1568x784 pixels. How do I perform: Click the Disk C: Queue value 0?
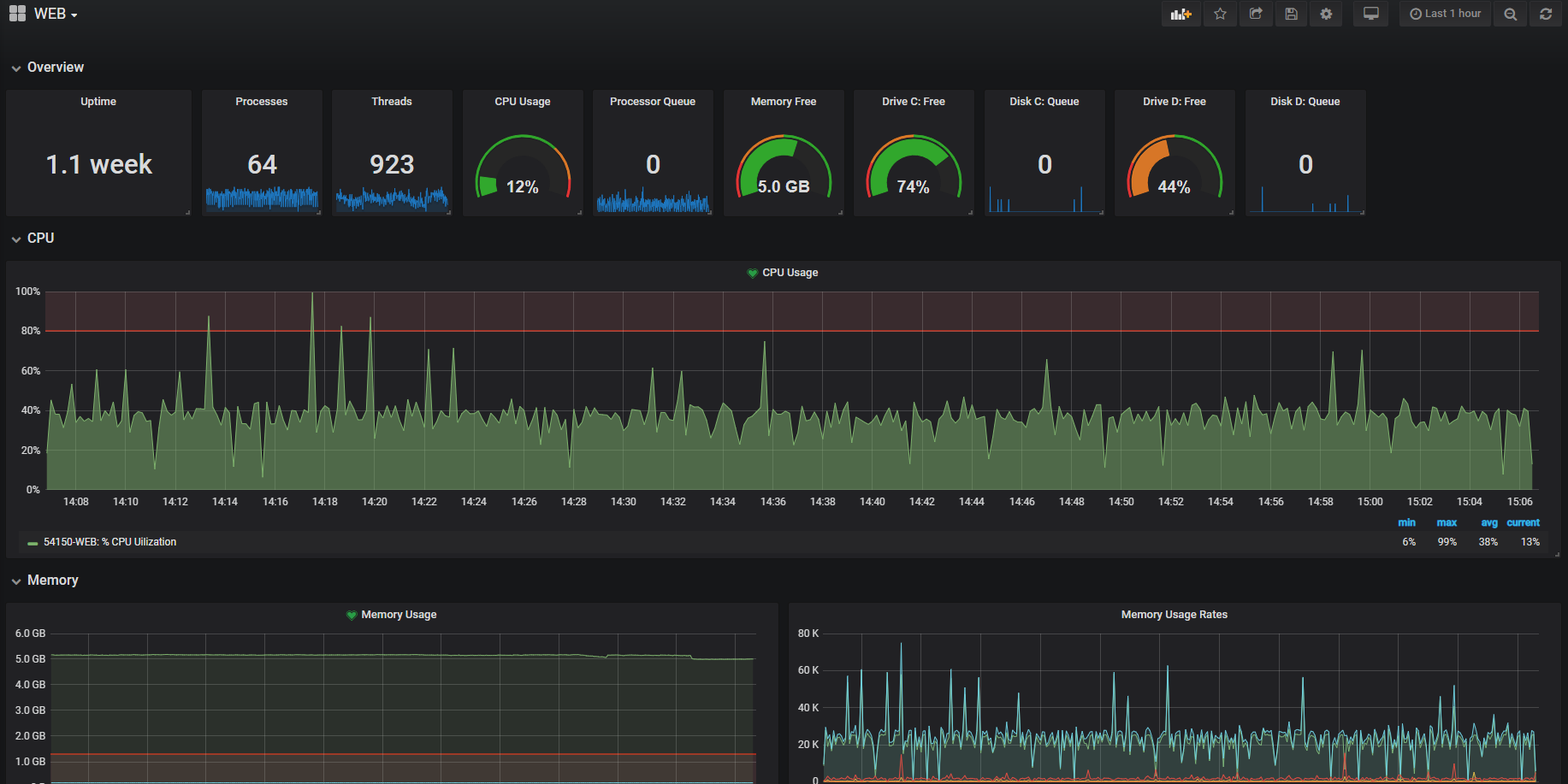pos(1044,164)
